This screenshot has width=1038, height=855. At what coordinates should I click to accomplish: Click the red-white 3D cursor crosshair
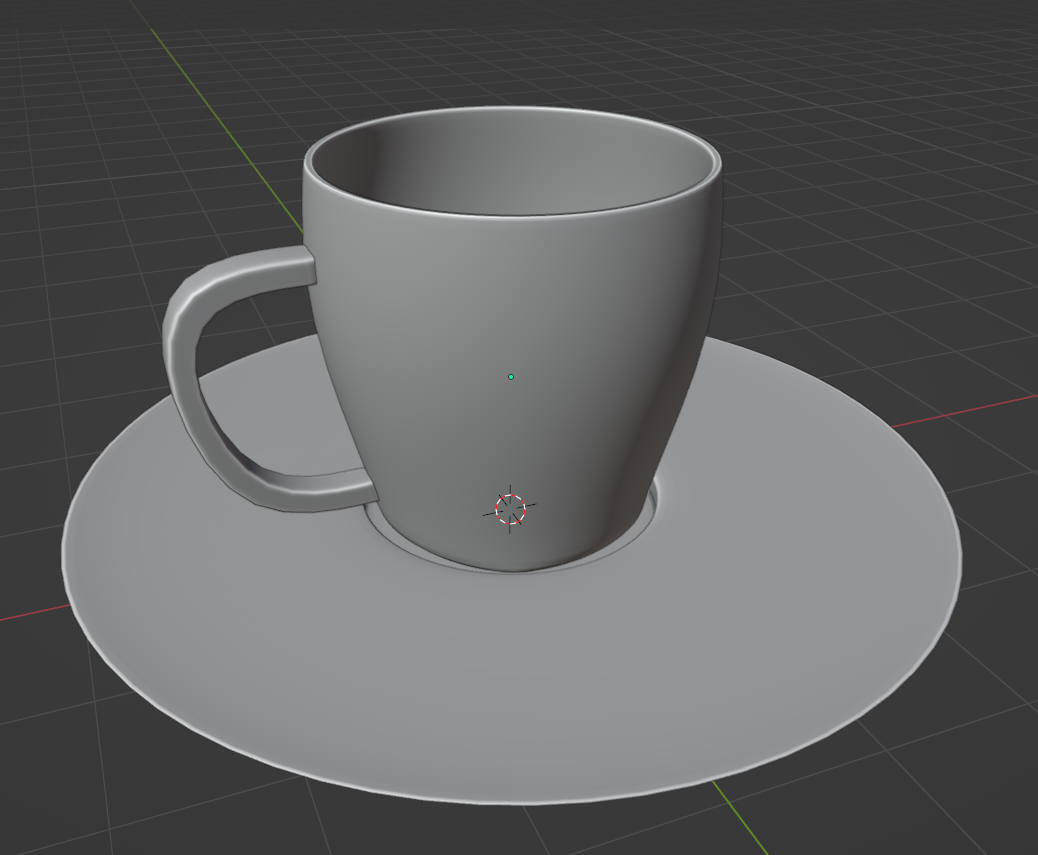tap(510, 509)
